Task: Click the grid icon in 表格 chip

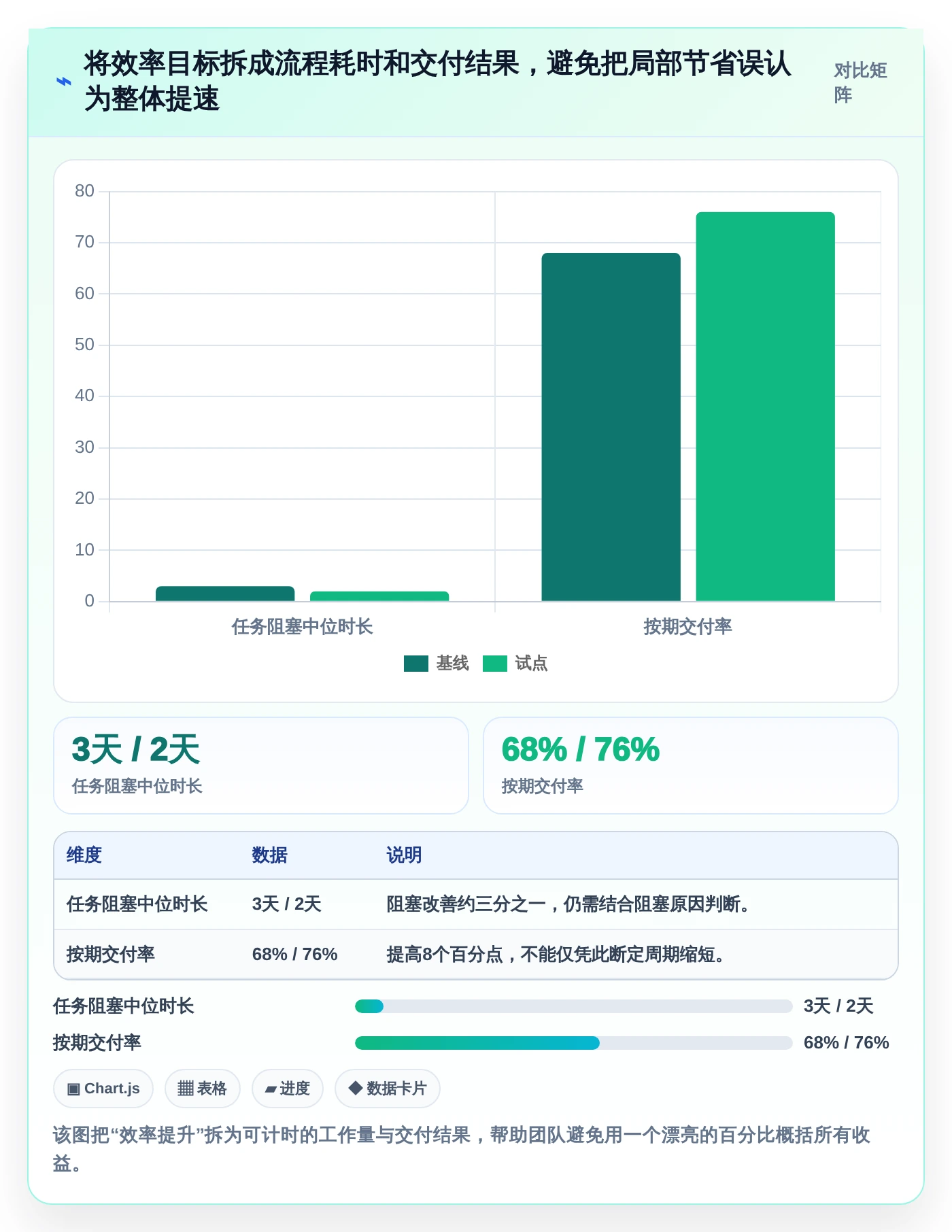Action: [x=186, y=1089]
